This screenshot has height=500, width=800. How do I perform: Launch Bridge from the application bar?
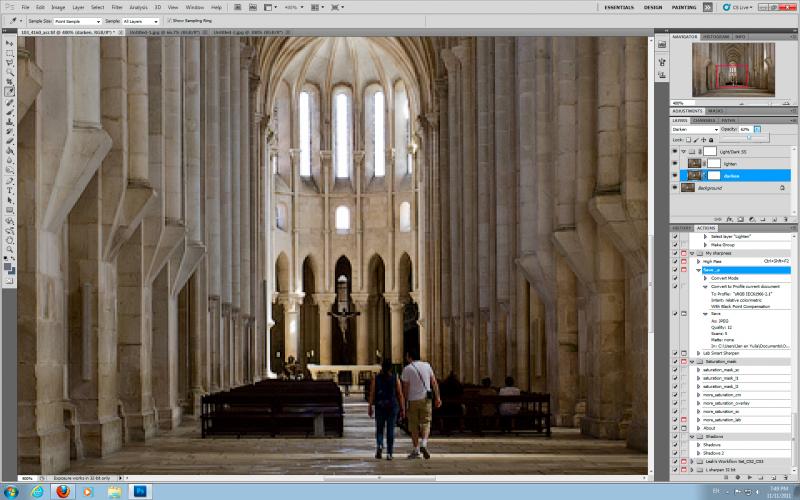(238, 8)
